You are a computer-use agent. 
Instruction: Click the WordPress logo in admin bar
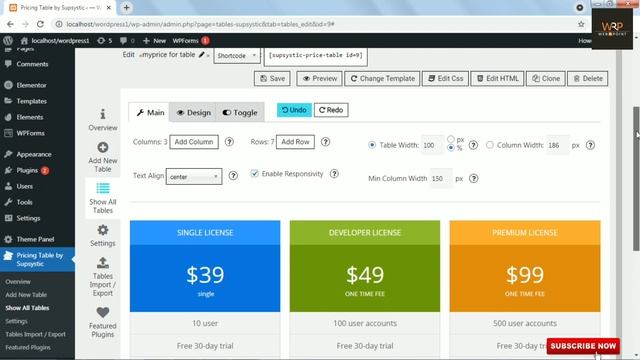coord(8,40)
